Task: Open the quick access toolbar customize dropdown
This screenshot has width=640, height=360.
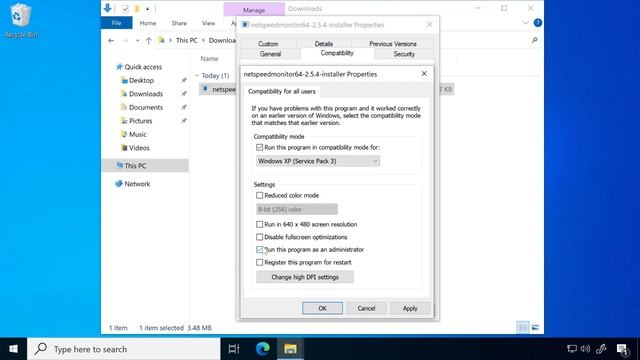Action: [147, 9]
